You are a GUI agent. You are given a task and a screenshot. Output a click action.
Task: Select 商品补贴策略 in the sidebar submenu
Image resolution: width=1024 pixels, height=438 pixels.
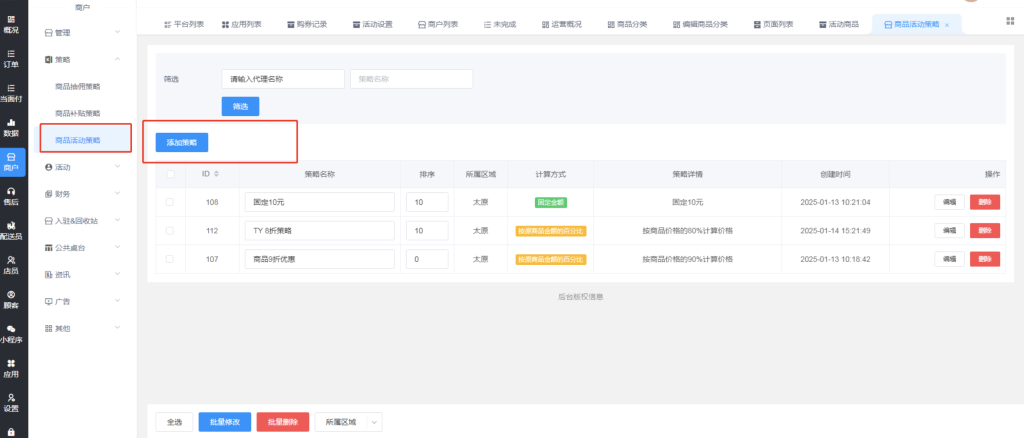coord(78,113)
